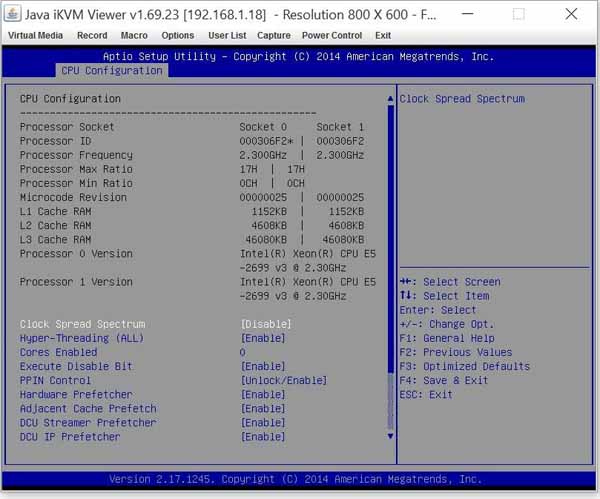600x499 pixels.
Task: Open the Record menu
Action: coord(92,35)
